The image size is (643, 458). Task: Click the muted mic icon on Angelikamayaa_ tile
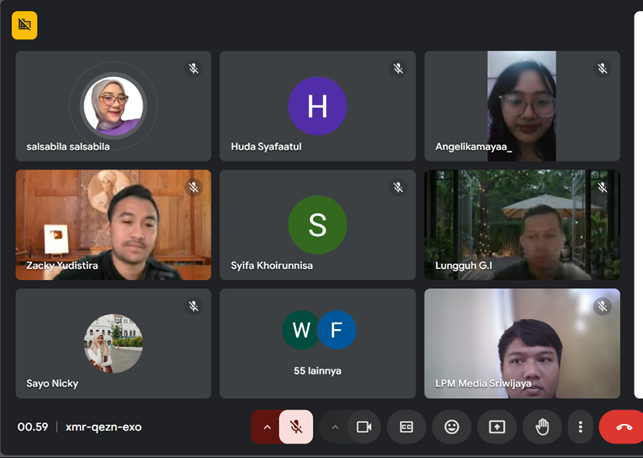pos(602,69)
